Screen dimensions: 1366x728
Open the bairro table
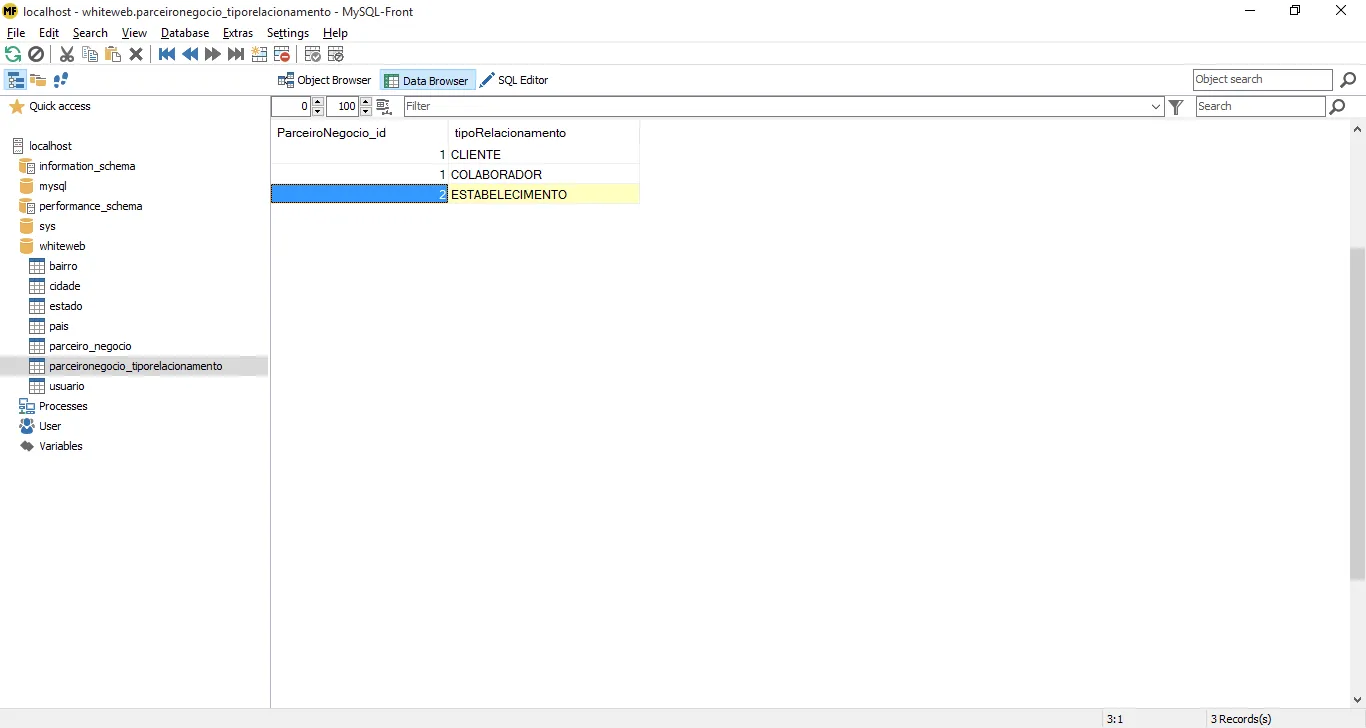[63, 266]
